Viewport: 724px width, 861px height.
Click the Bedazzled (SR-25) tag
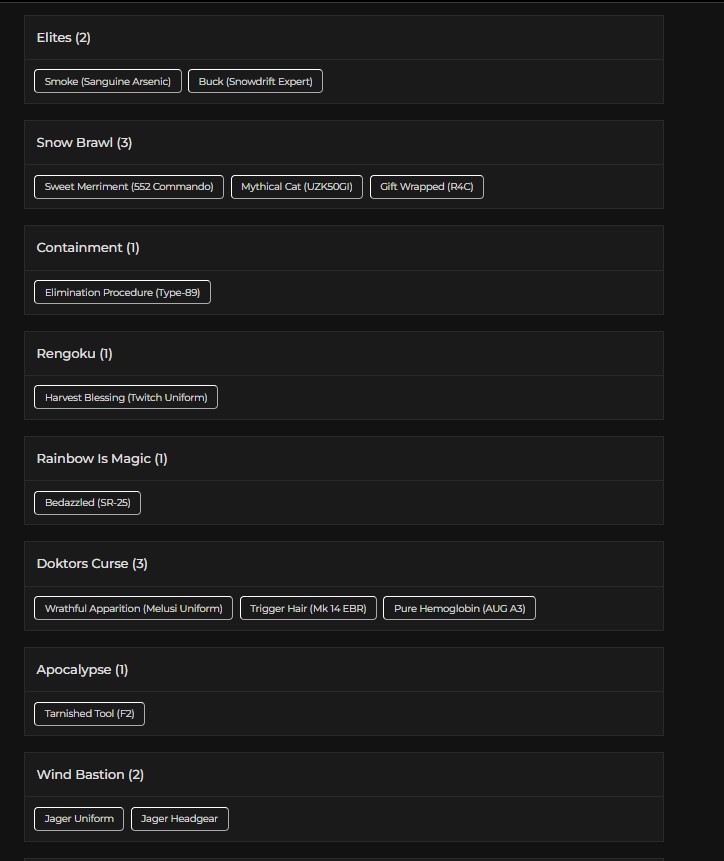[87, 503]
